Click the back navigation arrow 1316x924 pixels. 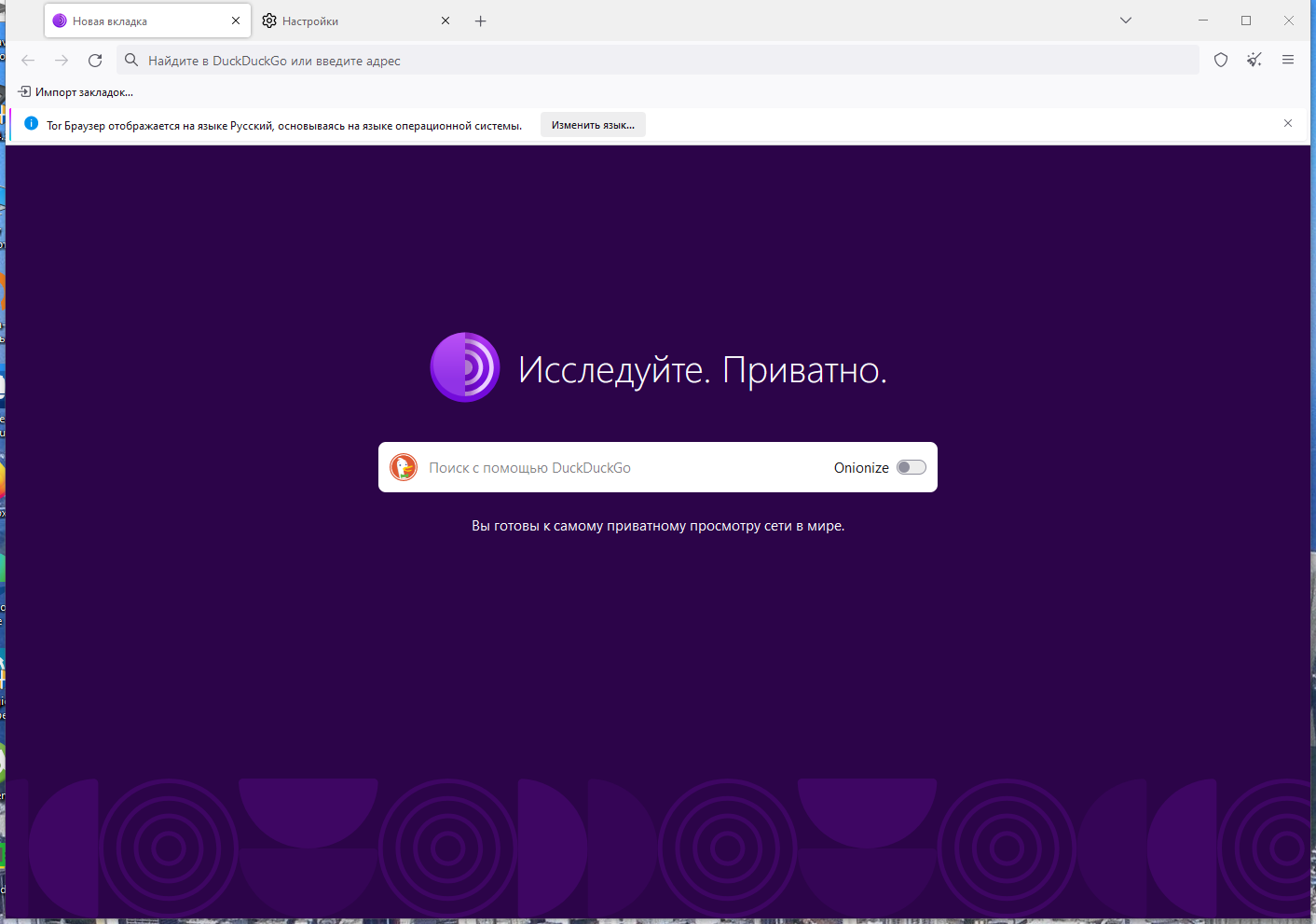tap(28, 61)
